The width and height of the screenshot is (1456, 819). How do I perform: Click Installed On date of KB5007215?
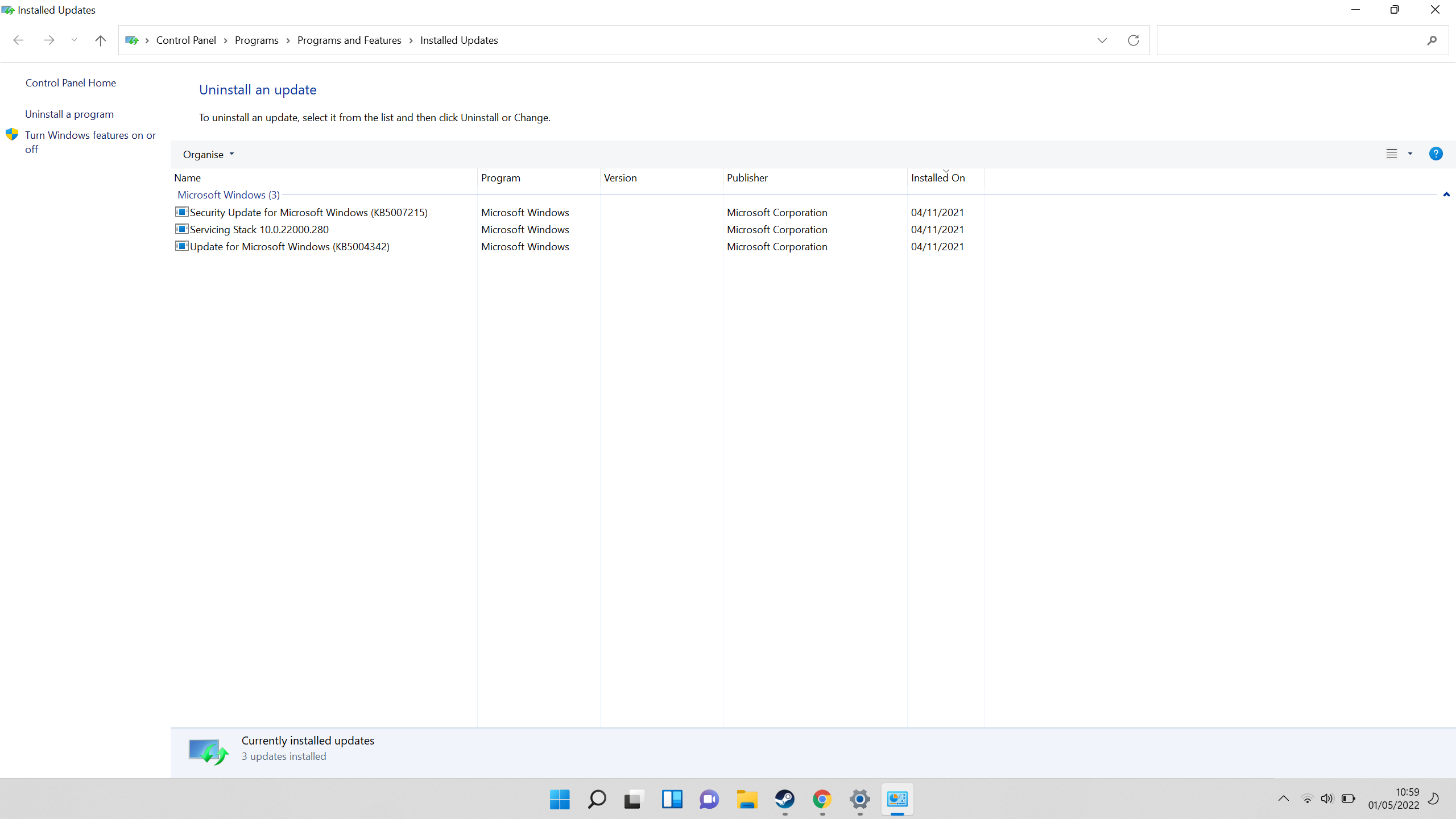[x=937, y=213]
